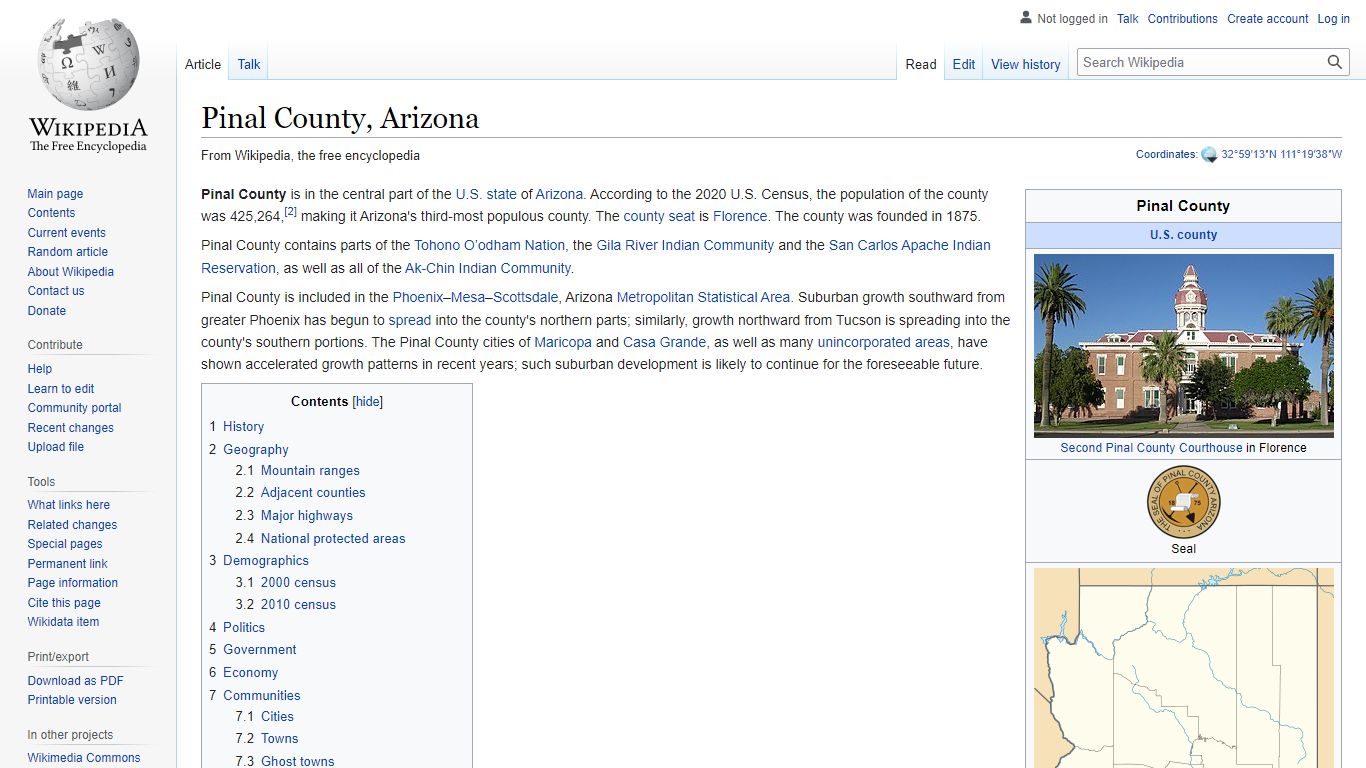Jump to Government section
The image size is (1366, 768).
260,650
